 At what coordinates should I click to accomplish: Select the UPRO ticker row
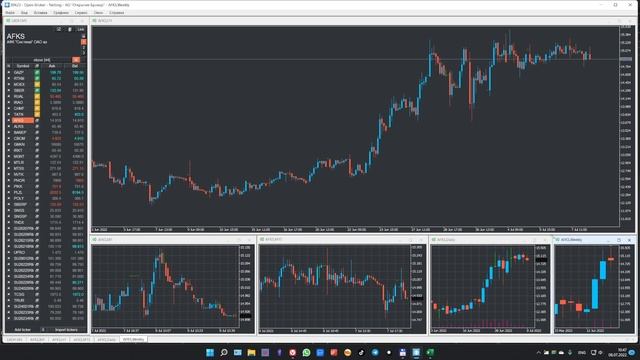click(46, 252)
